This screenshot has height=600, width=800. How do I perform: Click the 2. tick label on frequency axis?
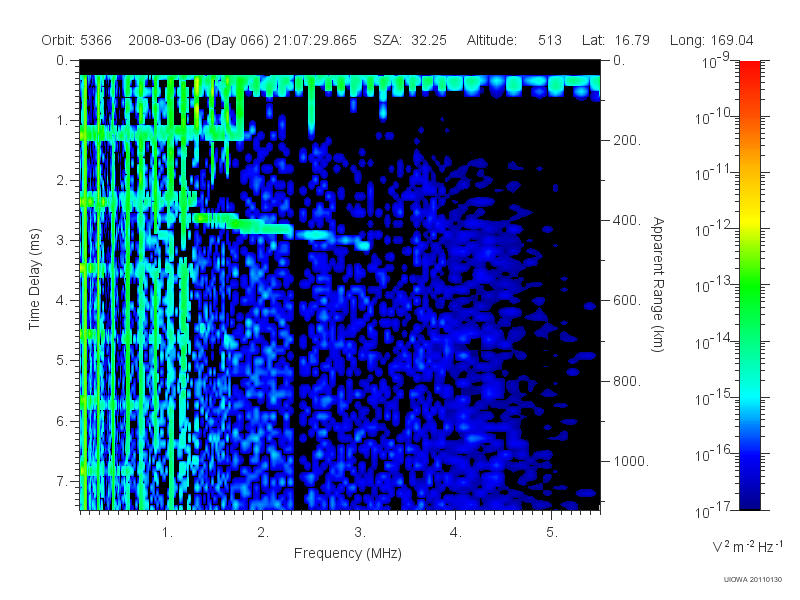coord(263,533)
